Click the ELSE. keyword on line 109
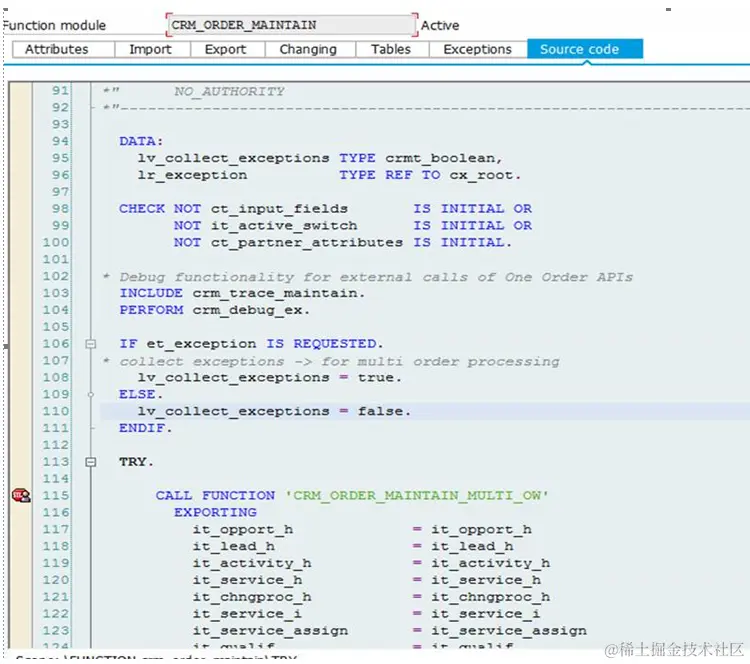 [x=141, y=394]
